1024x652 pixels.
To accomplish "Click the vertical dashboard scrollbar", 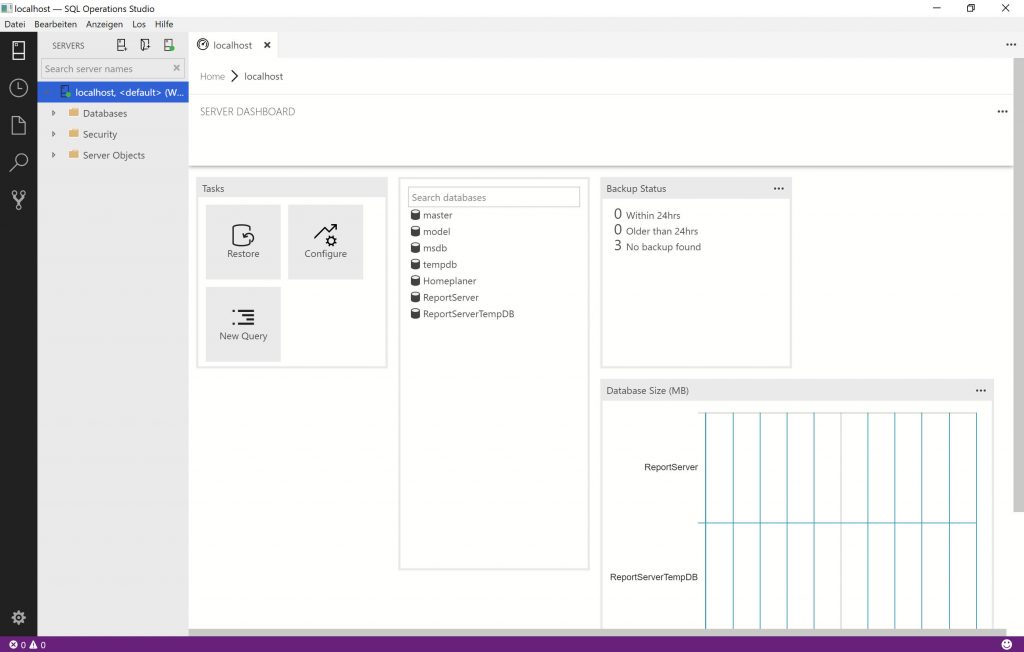I will pyautogui.click(x=1018, y=285).
